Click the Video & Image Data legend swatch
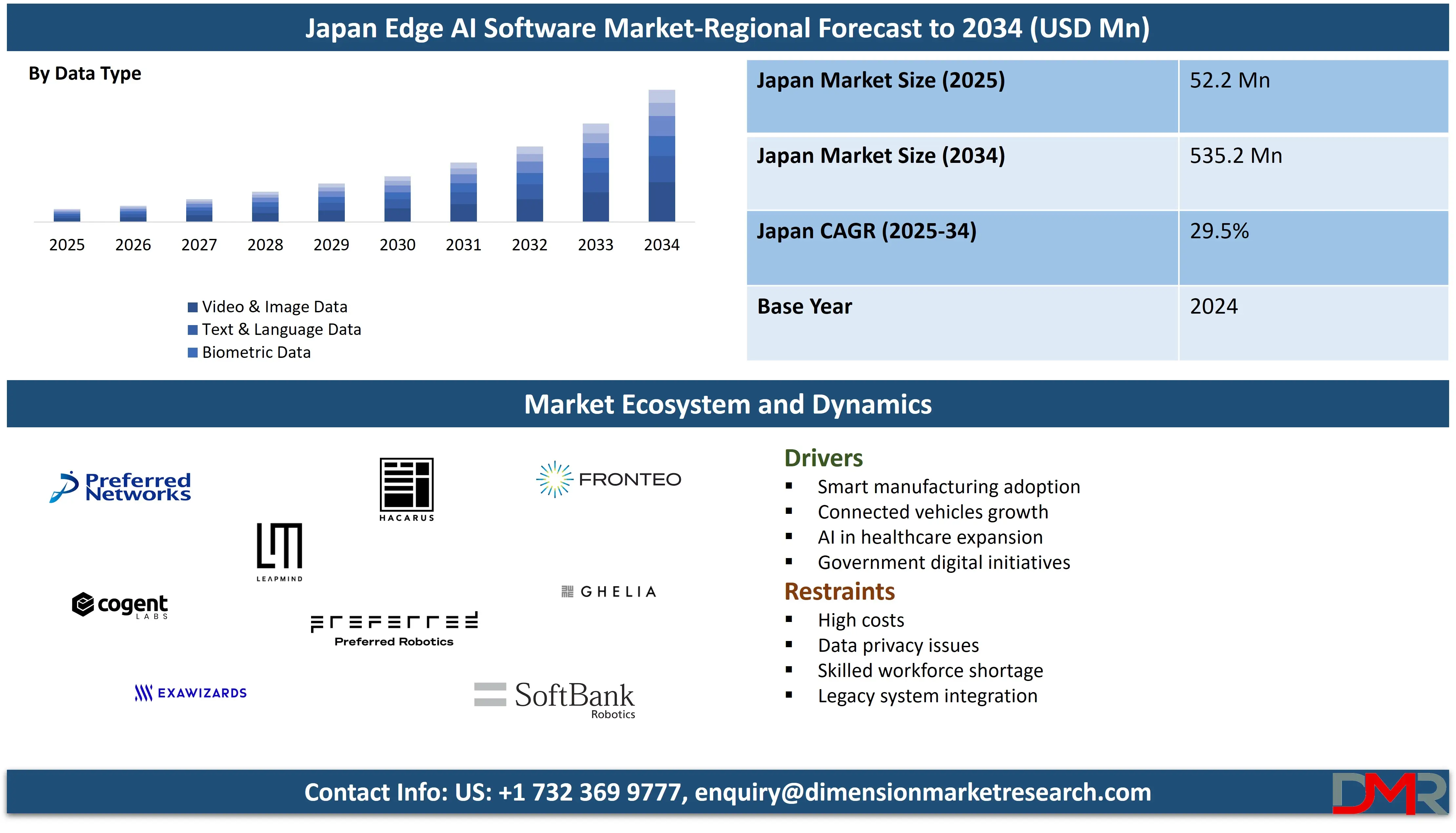The width and height of the screenshot is (1456, 833). [x=193, y=307]
